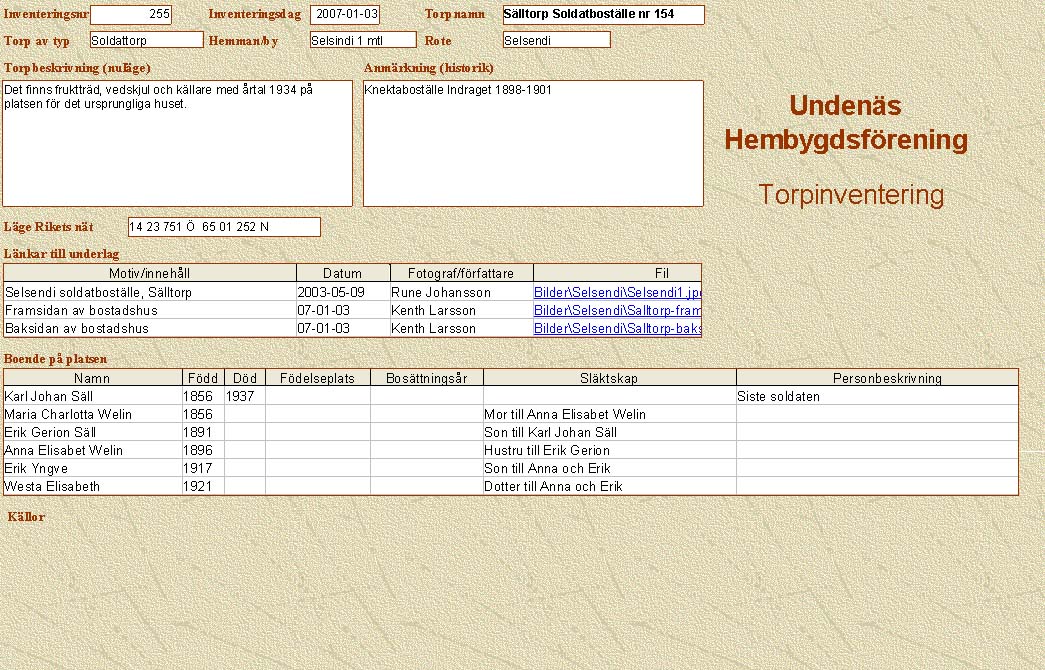This screenshot has width=1045, height=670.
Task: Open the Salltorp-baks file link
Action: (617, 329)
